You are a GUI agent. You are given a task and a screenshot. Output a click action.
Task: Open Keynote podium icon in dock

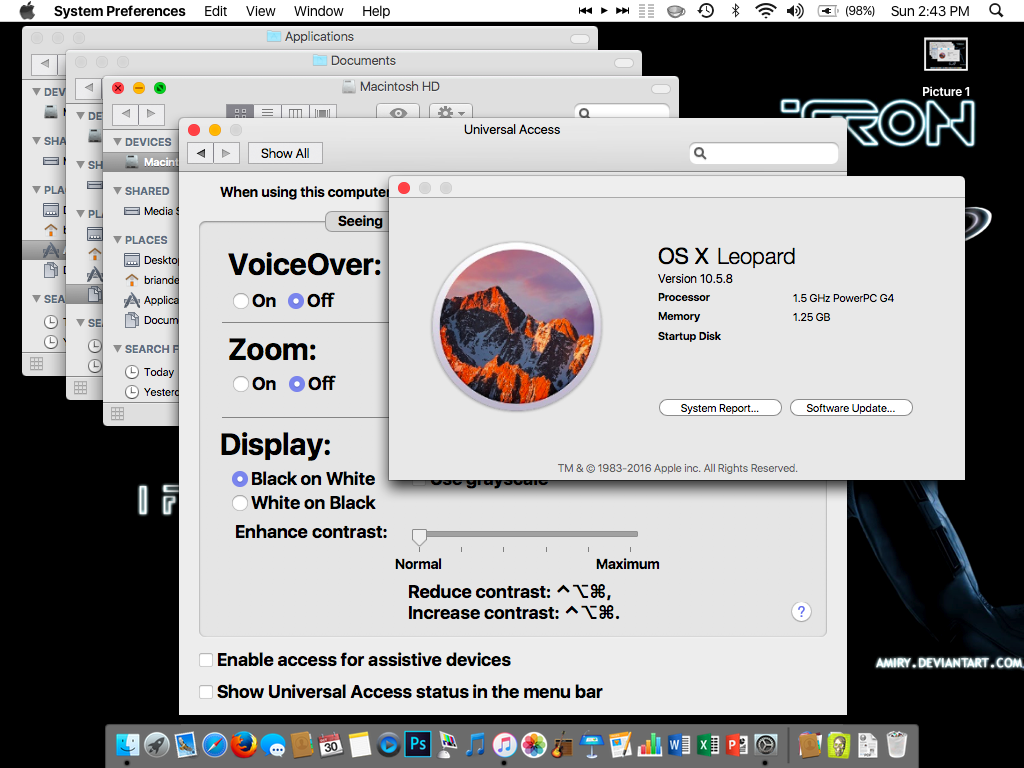(592, 744)
